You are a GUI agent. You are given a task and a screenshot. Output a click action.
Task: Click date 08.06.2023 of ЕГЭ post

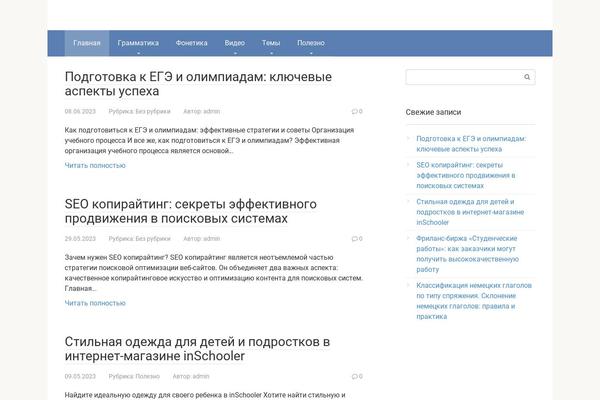80,111
